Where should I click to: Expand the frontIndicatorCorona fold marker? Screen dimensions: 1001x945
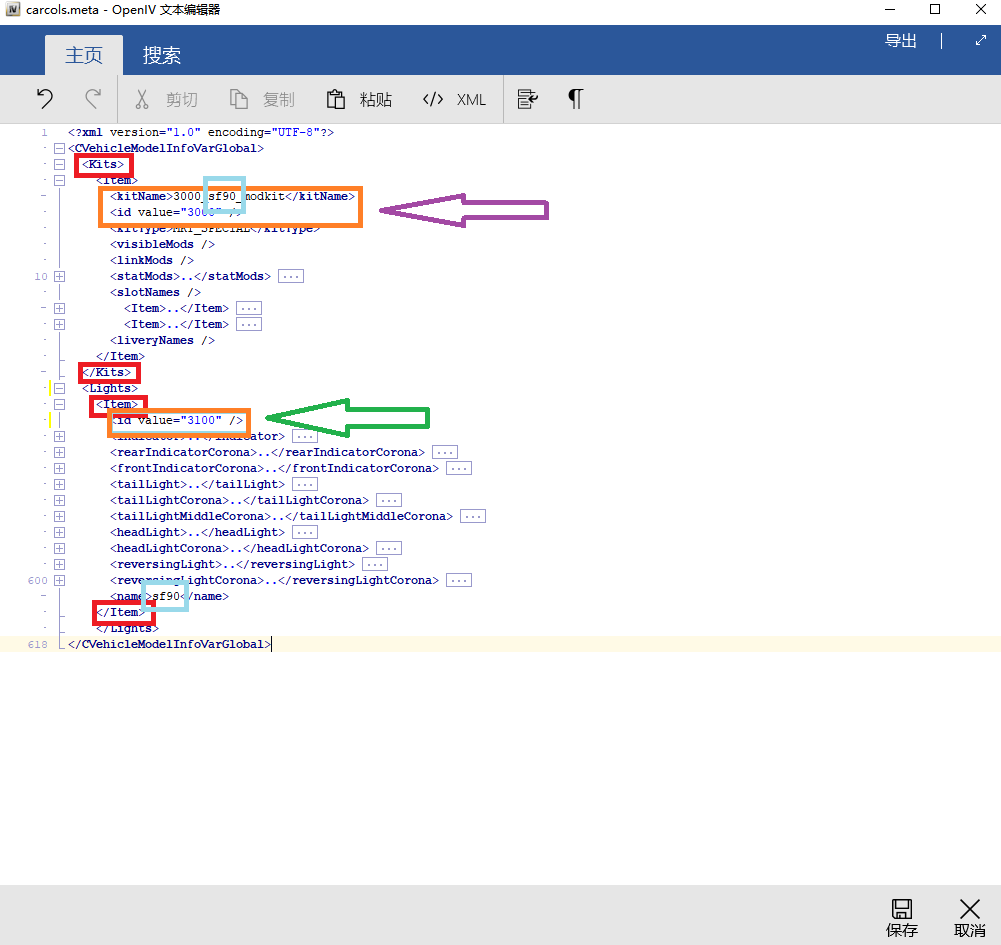tap(59, 468)
